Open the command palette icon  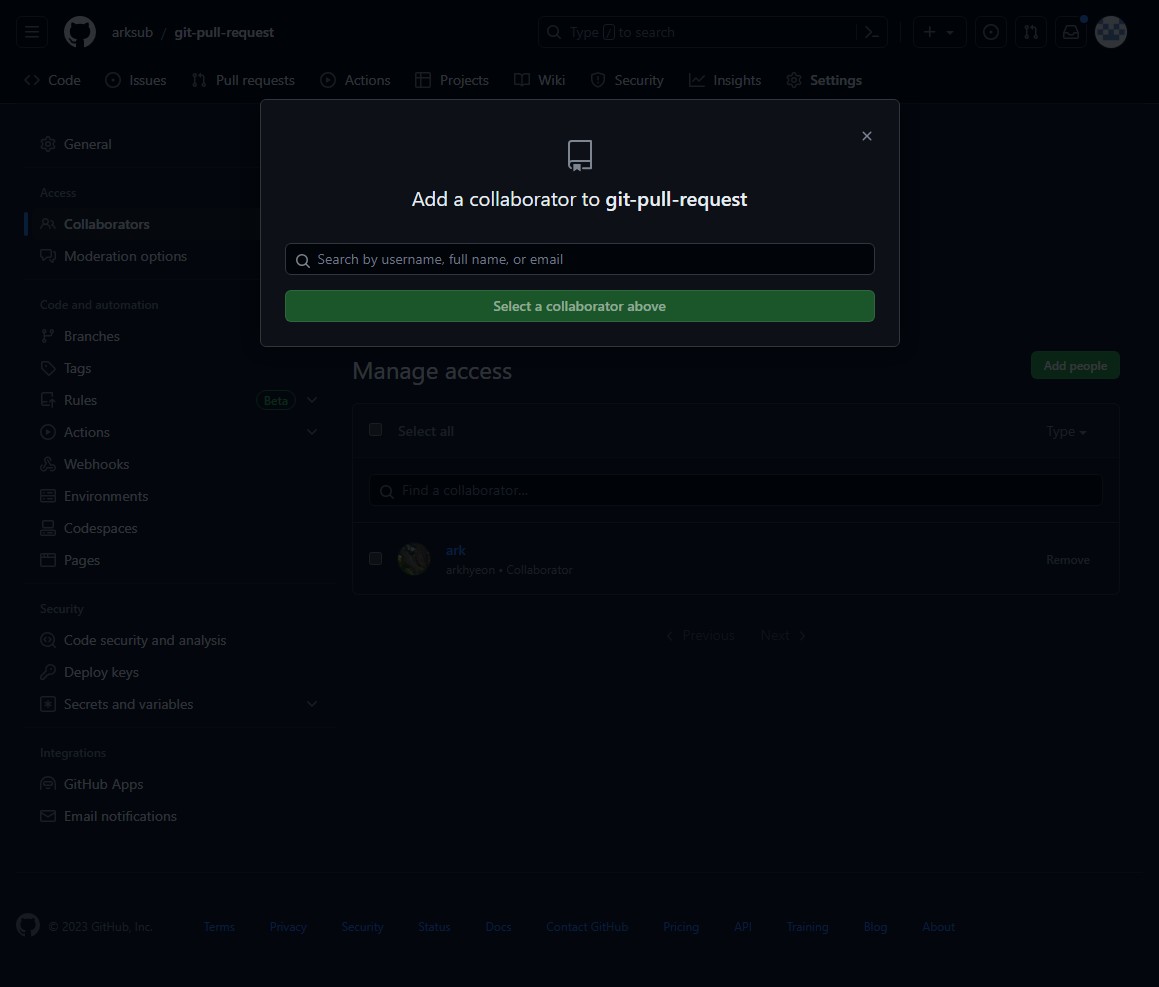coord(871,32)
